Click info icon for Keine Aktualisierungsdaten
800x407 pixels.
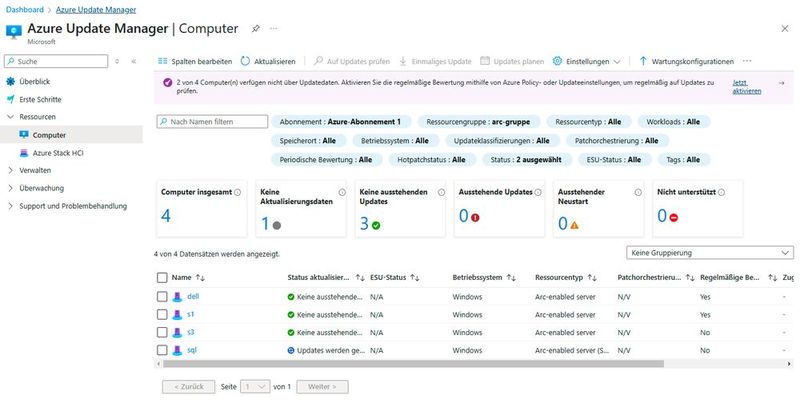click(342, 192)
